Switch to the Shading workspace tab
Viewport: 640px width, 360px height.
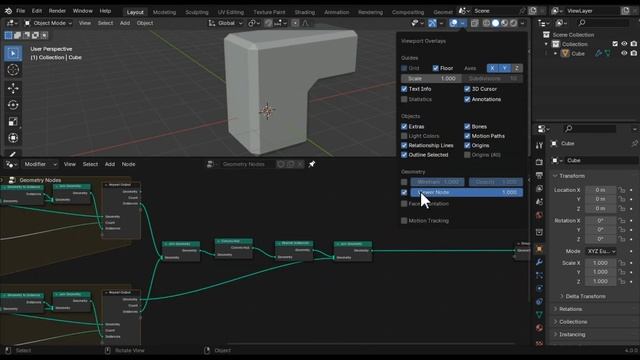click(304, 12)
